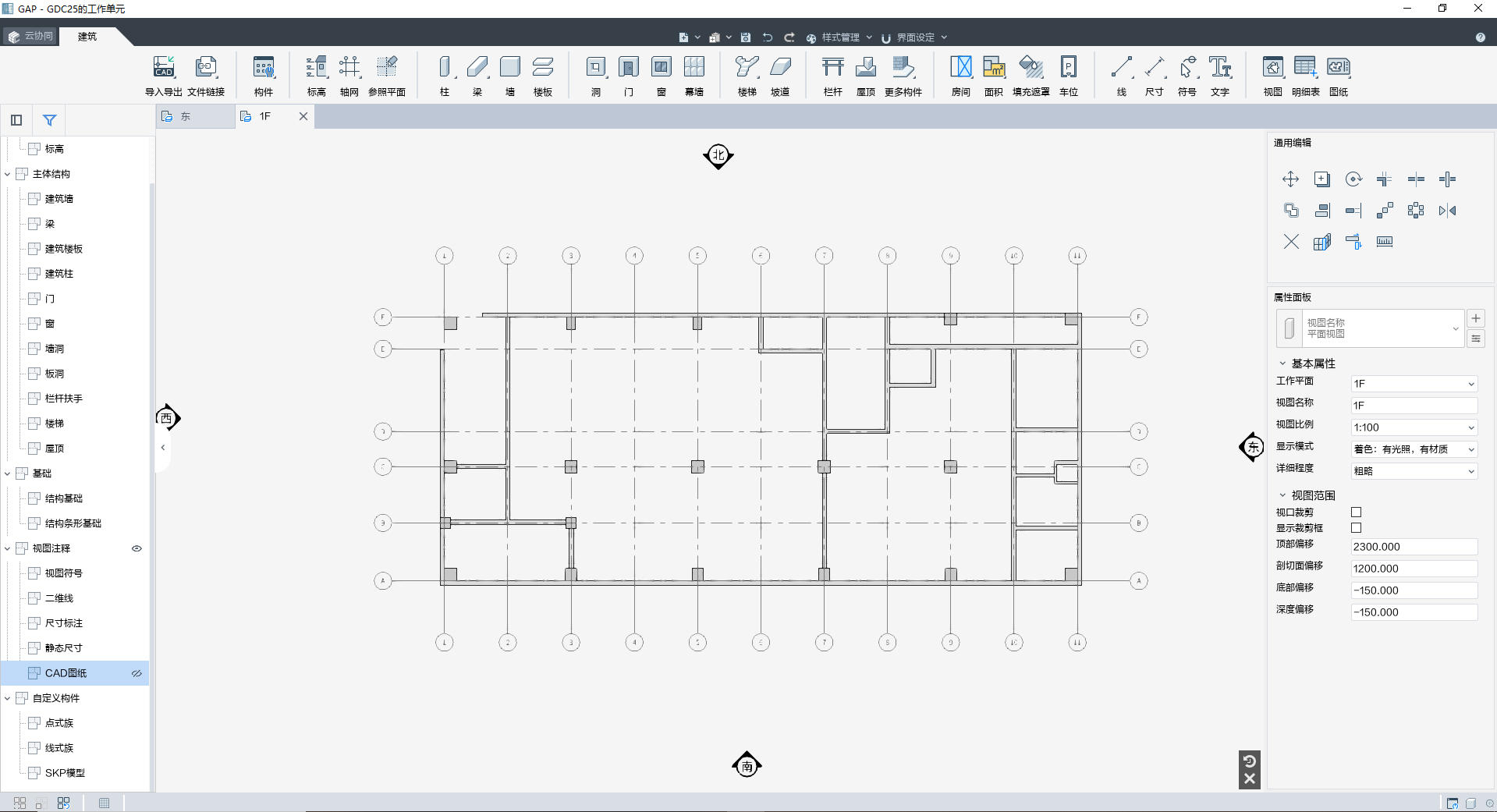Select the 屋顶 roof tool
Viewport: 1497px width, 812px height.
pyautogui.click(x=866, y=76)
